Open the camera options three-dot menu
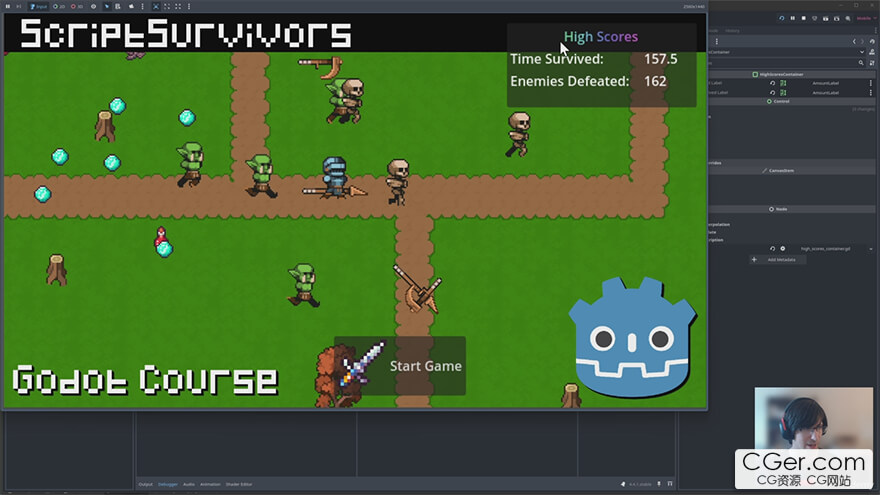 click(x=143, y=6)
